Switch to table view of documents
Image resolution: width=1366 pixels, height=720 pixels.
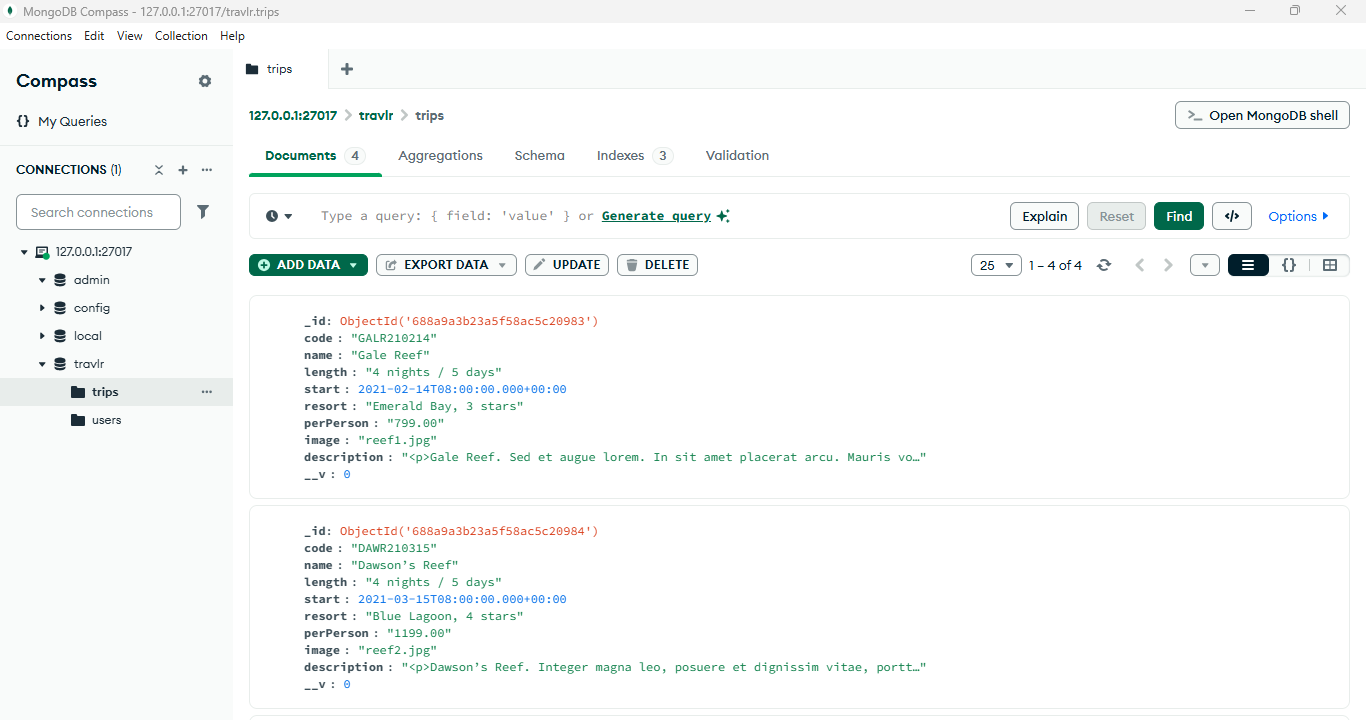(1329, 265)
